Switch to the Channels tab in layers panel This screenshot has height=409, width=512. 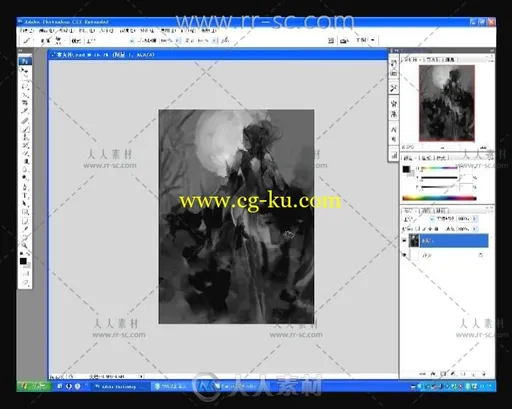pyautogui.click(x=426, y=211)
